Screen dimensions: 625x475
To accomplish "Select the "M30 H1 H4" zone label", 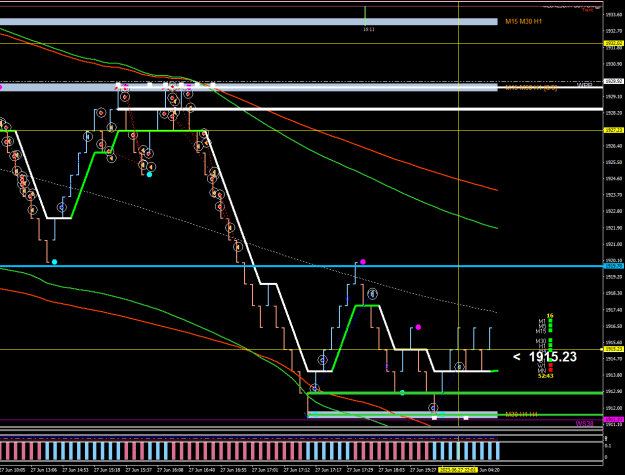I will [x=521, y=414].
